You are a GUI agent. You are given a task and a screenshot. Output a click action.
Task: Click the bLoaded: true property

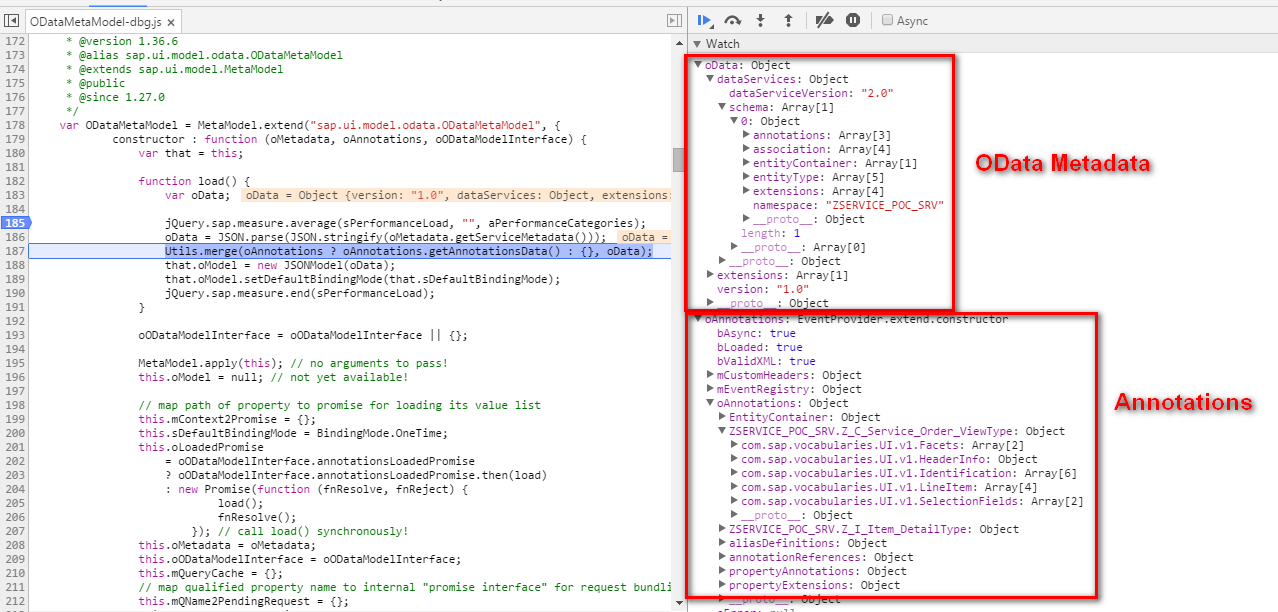(759, 347)
